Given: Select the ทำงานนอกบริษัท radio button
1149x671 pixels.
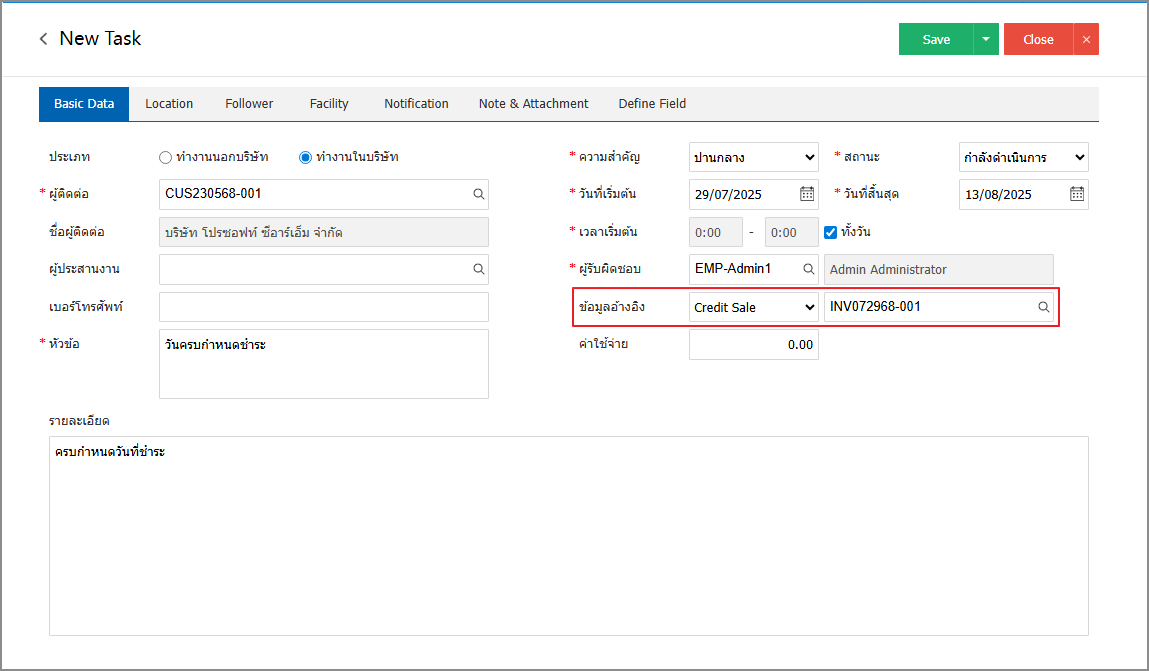Looking at the screenshot, I should [x=166, y=157].
